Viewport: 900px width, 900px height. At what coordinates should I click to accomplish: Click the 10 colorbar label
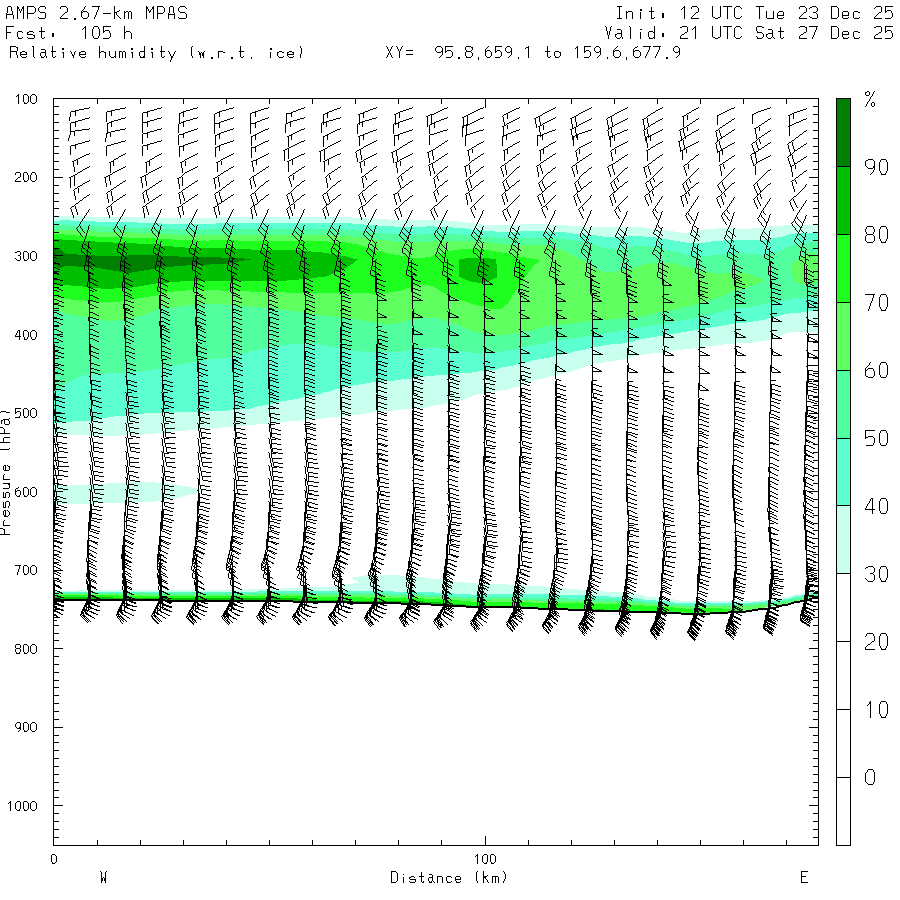[876, 710]
